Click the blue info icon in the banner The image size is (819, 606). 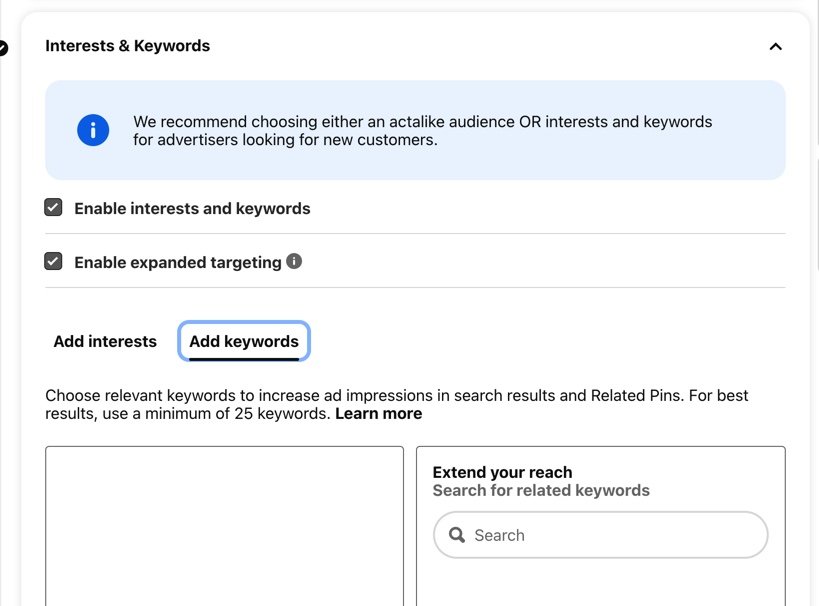pyautogui.click(x=93, y=130)
